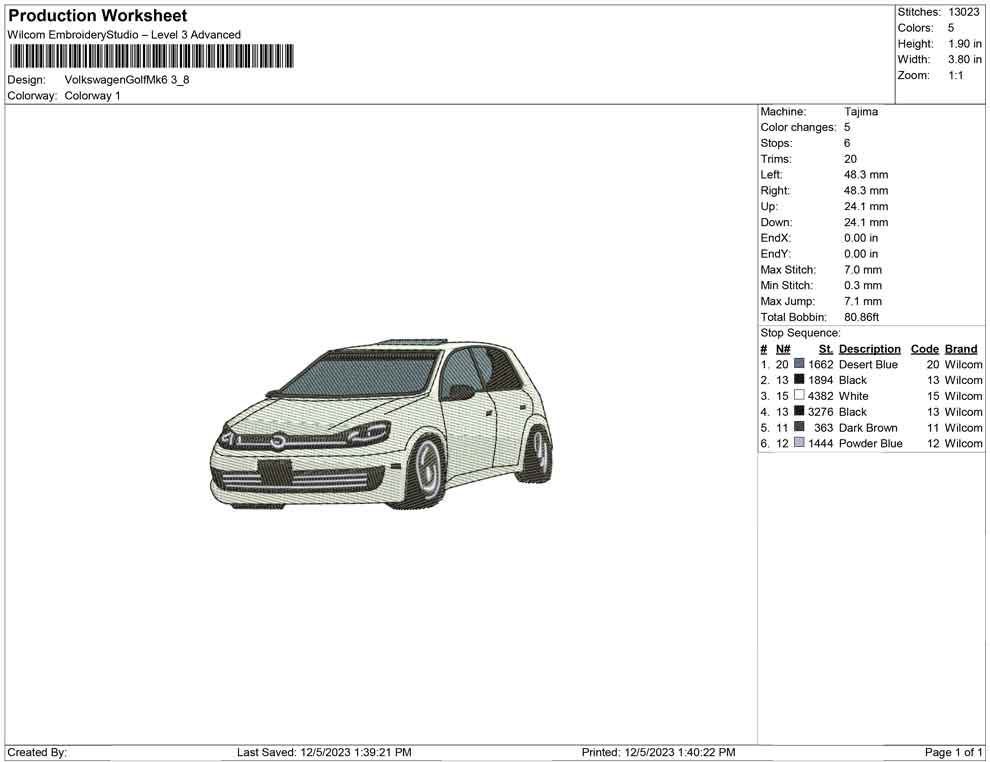
Task: Click the Brand column header
Action: (960, 348)
